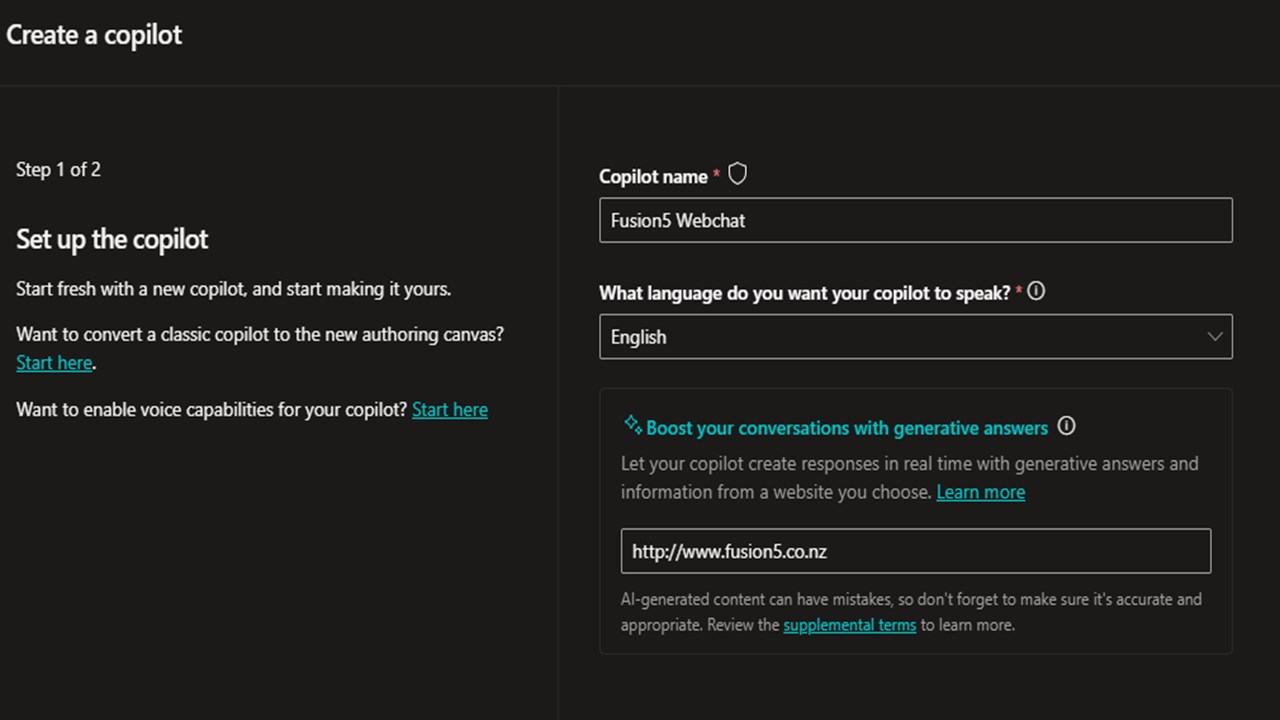Screen dimensions: 1280x720
Task: Open the language dropdown showing English
Action: (x=900, y=337)
